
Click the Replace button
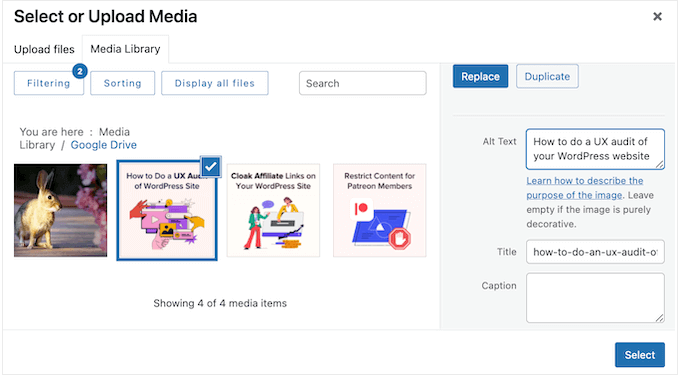[x=481, y=76]
